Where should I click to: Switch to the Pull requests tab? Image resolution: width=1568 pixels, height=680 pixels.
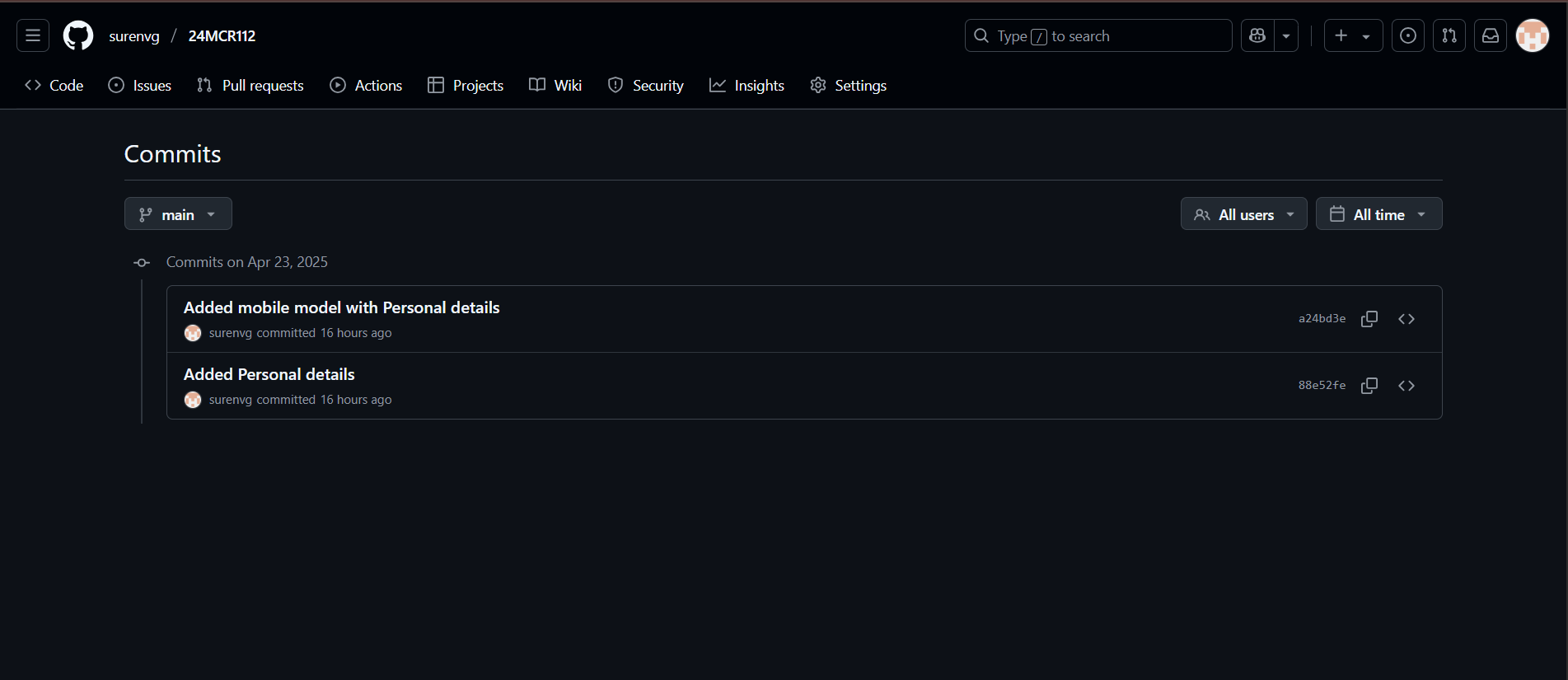(x=250, y=85)
